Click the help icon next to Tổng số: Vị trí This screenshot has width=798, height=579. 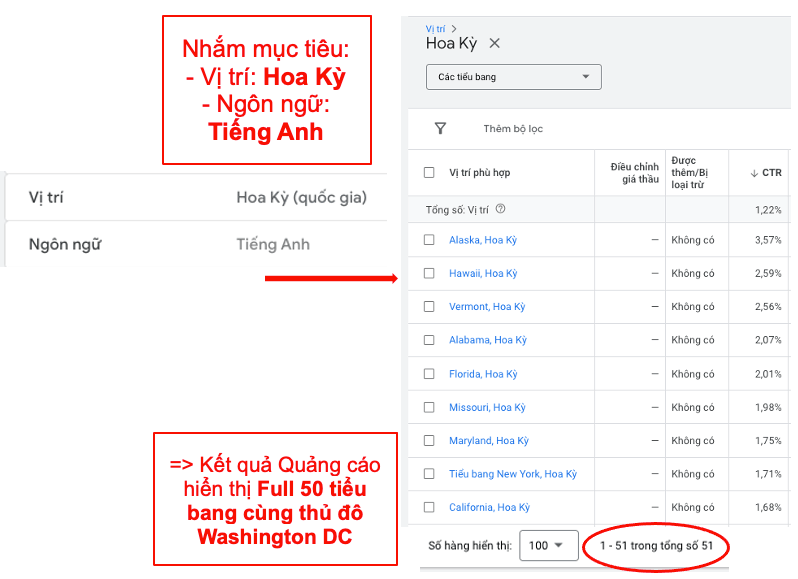pos(500,209)
